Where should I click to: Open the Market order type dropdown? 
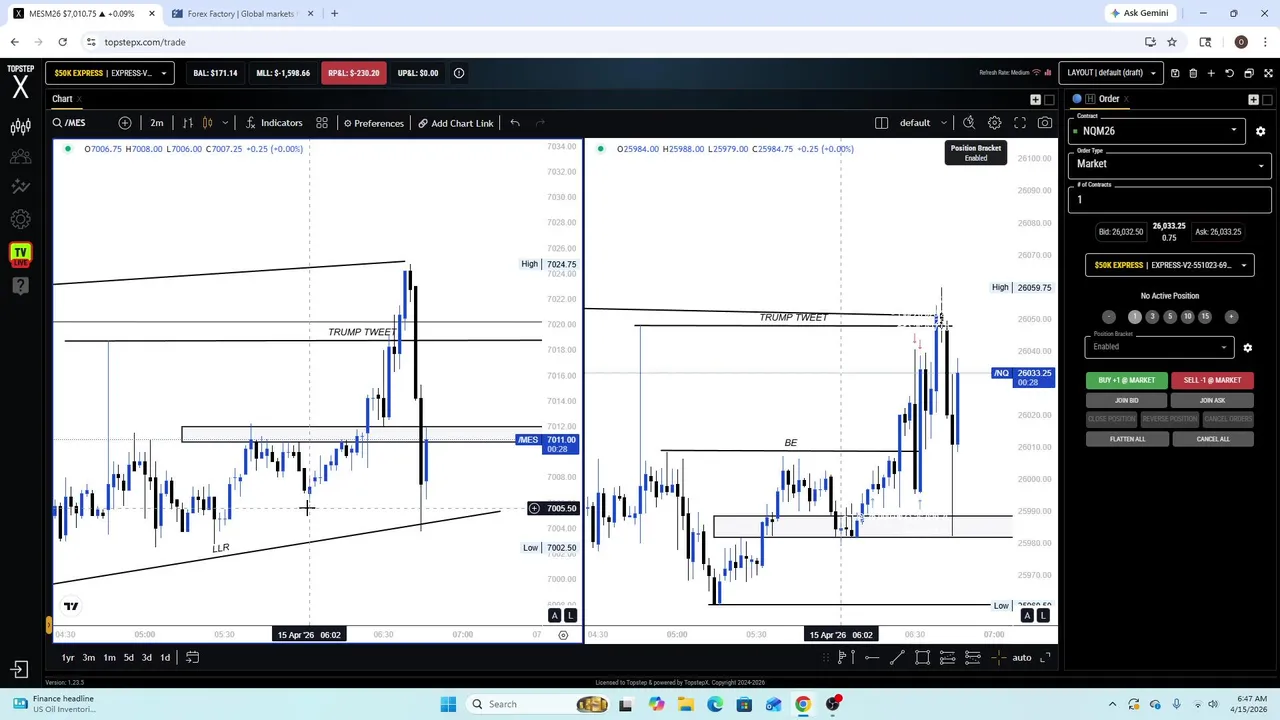point(1170,164)
